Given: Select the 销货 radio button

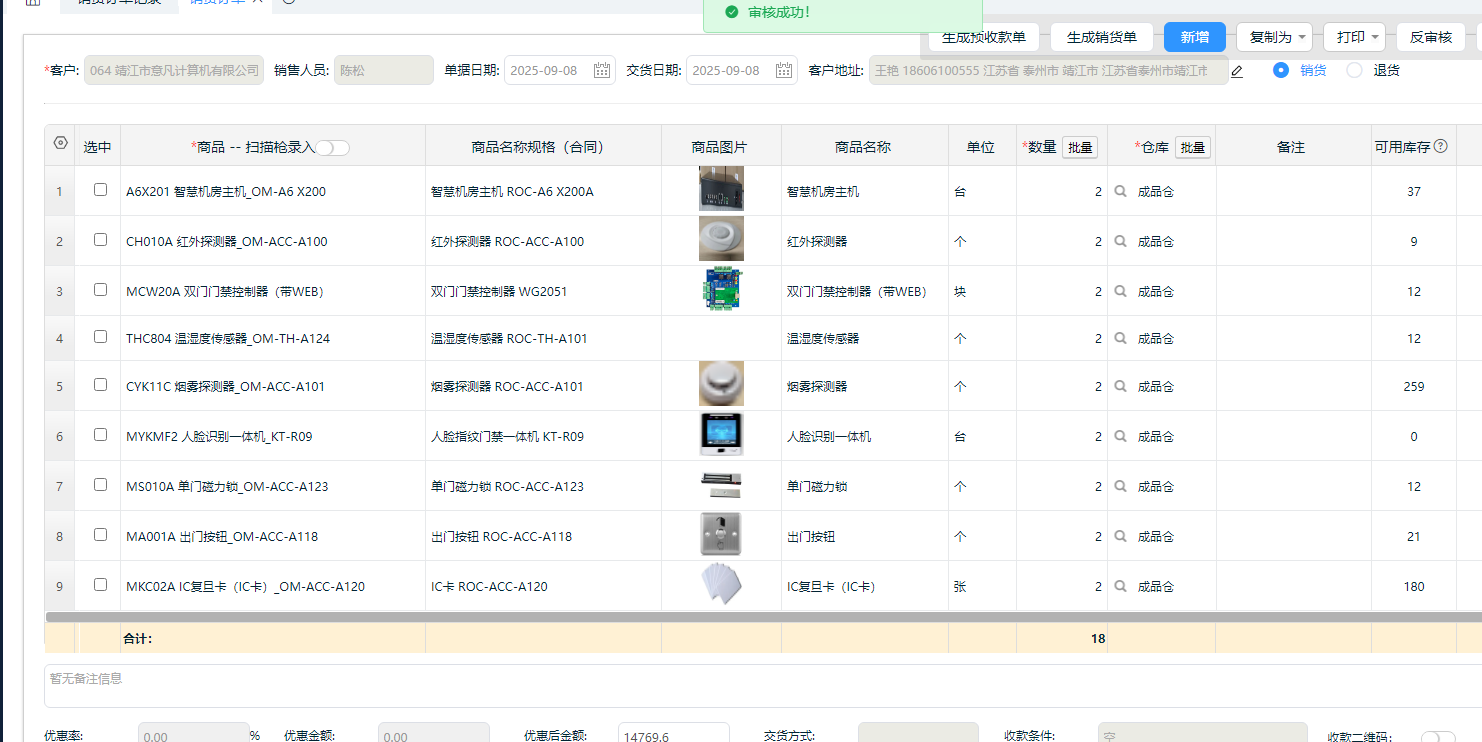Looking at the screenshot, I should tap(1281, 70).
